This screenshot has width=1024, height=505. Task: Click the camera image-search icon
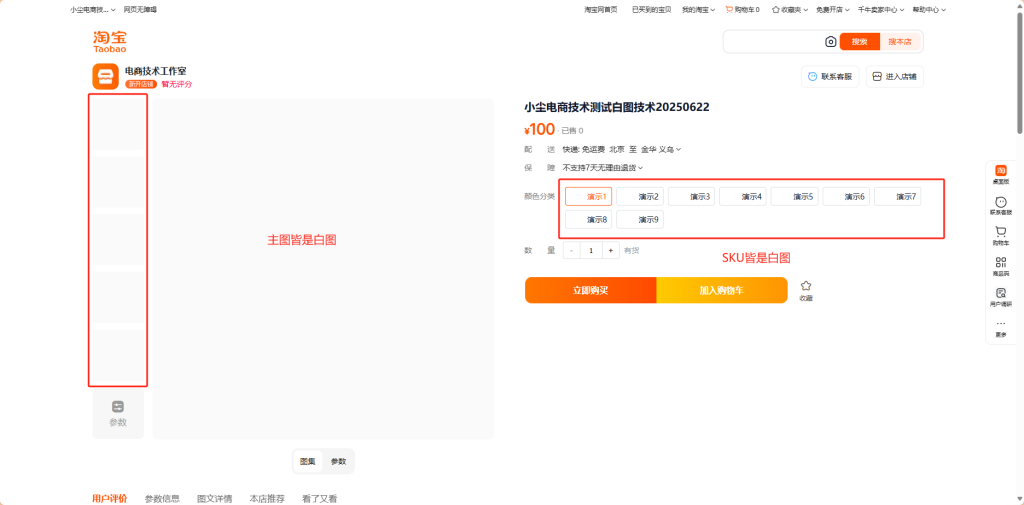830,41
